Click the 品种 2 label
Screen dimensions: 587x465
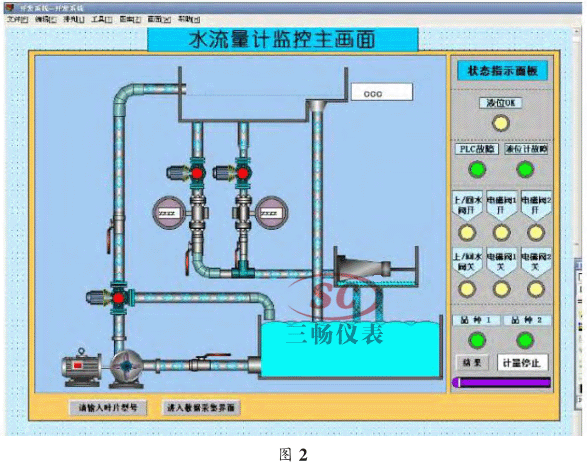coord(527,320)
